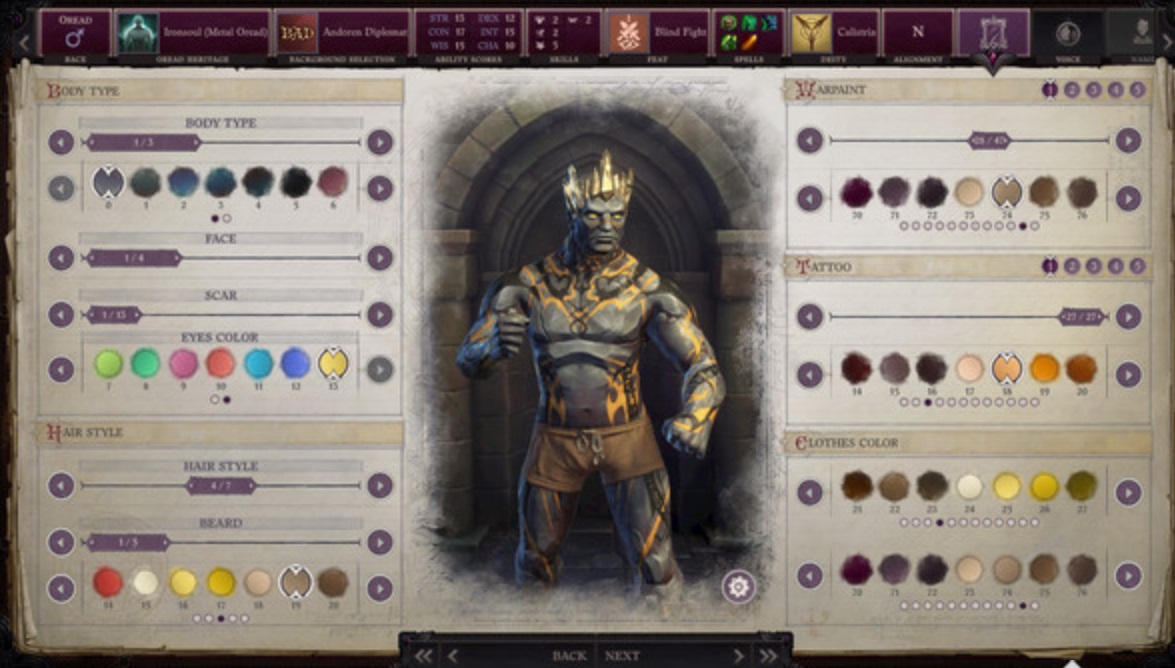Open the Race step showing Oread
This screenshot has height=668, width=1175.
(x=75, y=32)
